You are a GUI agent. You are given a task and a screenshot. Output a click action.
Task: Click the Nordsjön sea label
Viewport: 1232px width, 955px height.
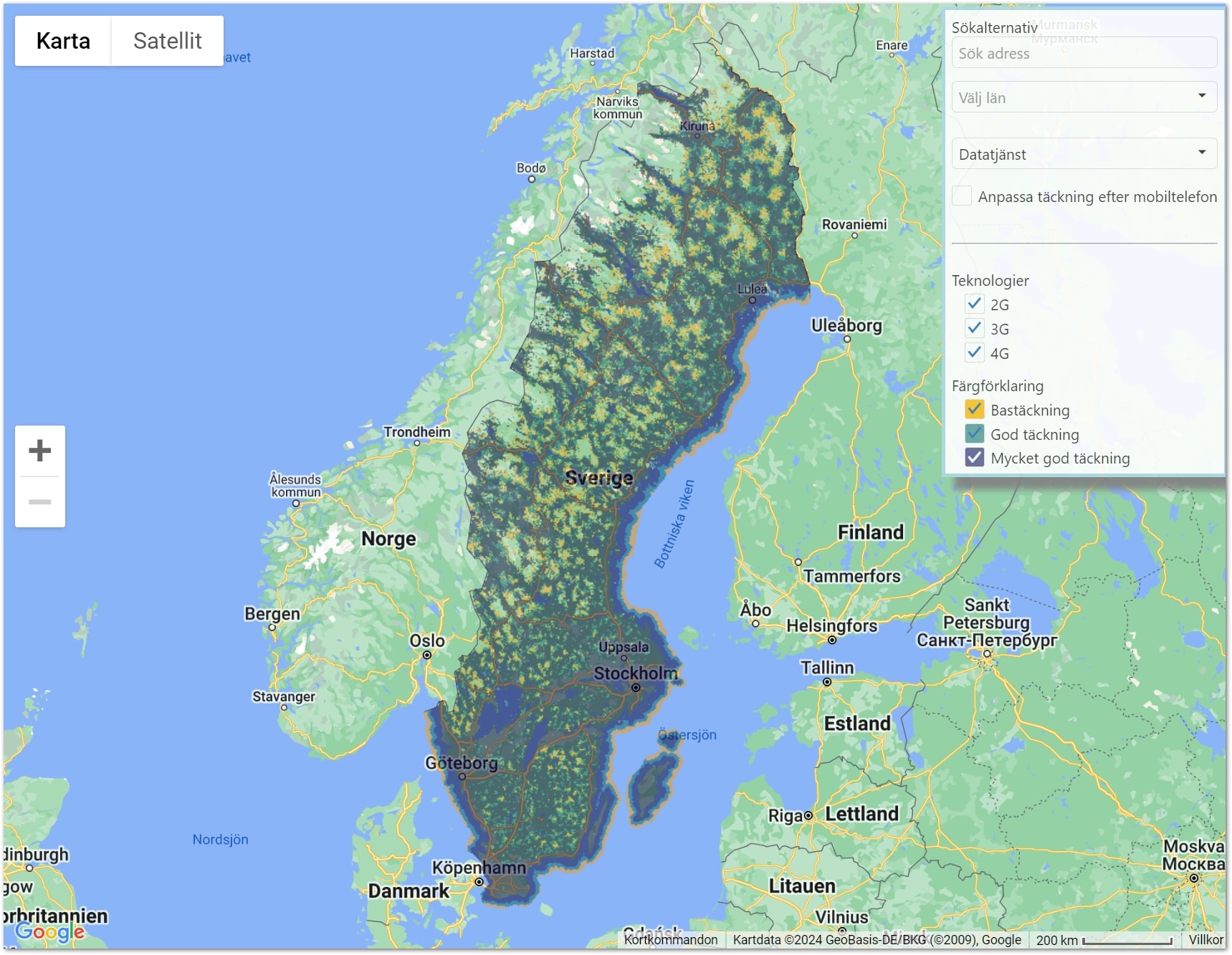(x=220, y=840)
